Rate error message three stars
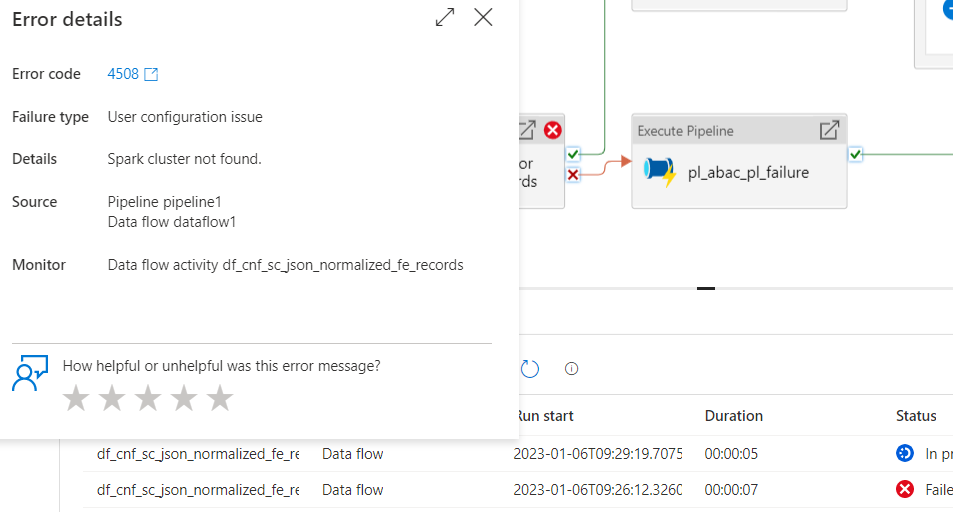 (148, 398)
